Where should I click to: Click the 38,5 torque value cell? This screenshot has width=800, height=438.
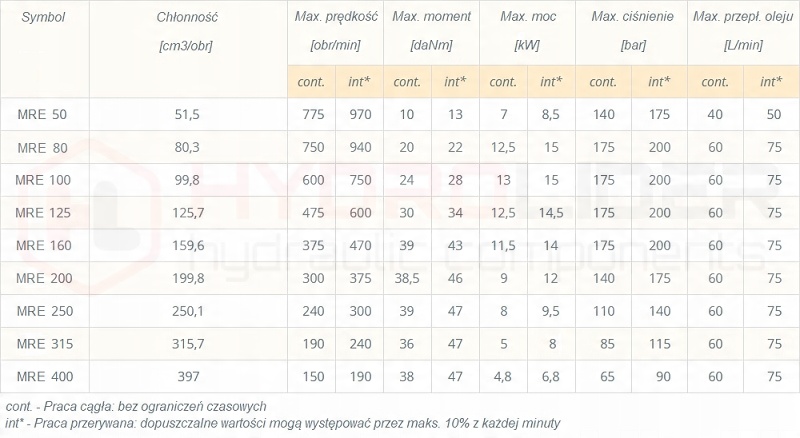coord(407,279)
